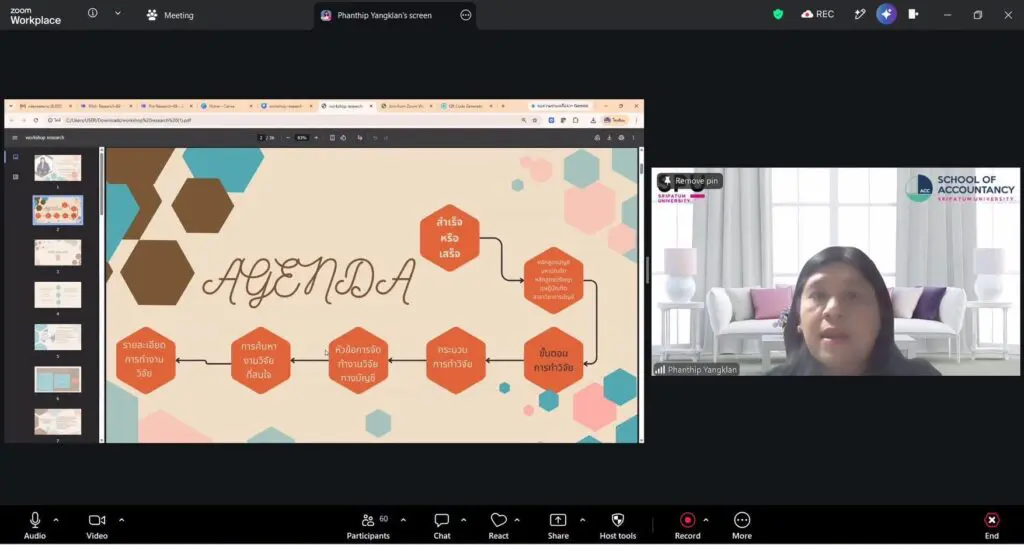1024x545 pixels.
Task: Open the Participants panel
Action: pyautogui.click(x=368, y=525)
